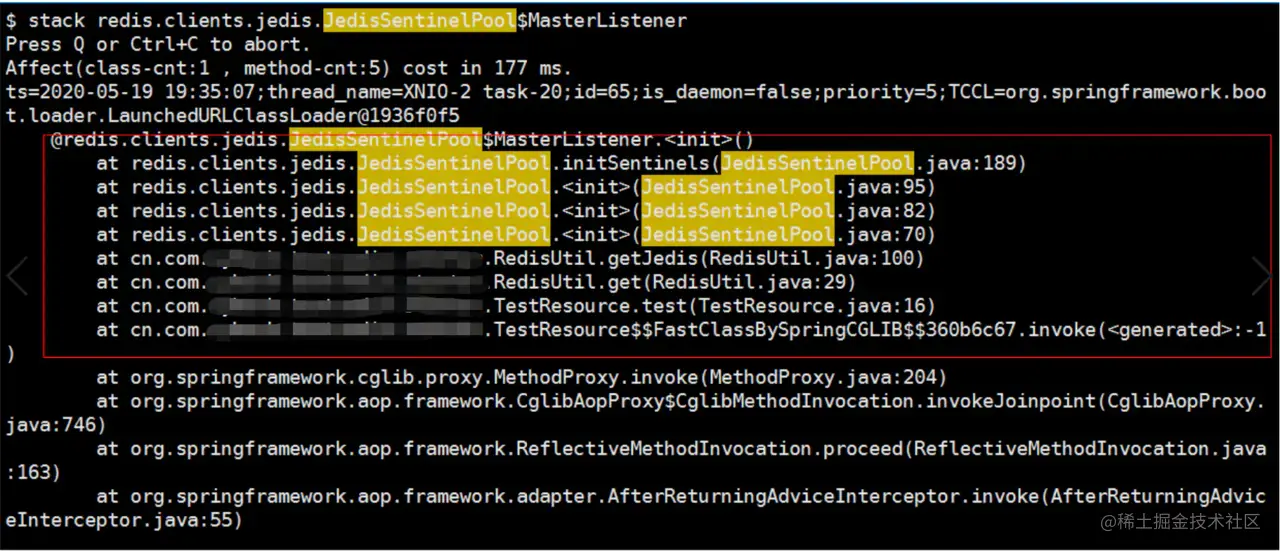
Task: Click the JedisSentinelPool.java:82 frame
Action: [x=516, y=211]
